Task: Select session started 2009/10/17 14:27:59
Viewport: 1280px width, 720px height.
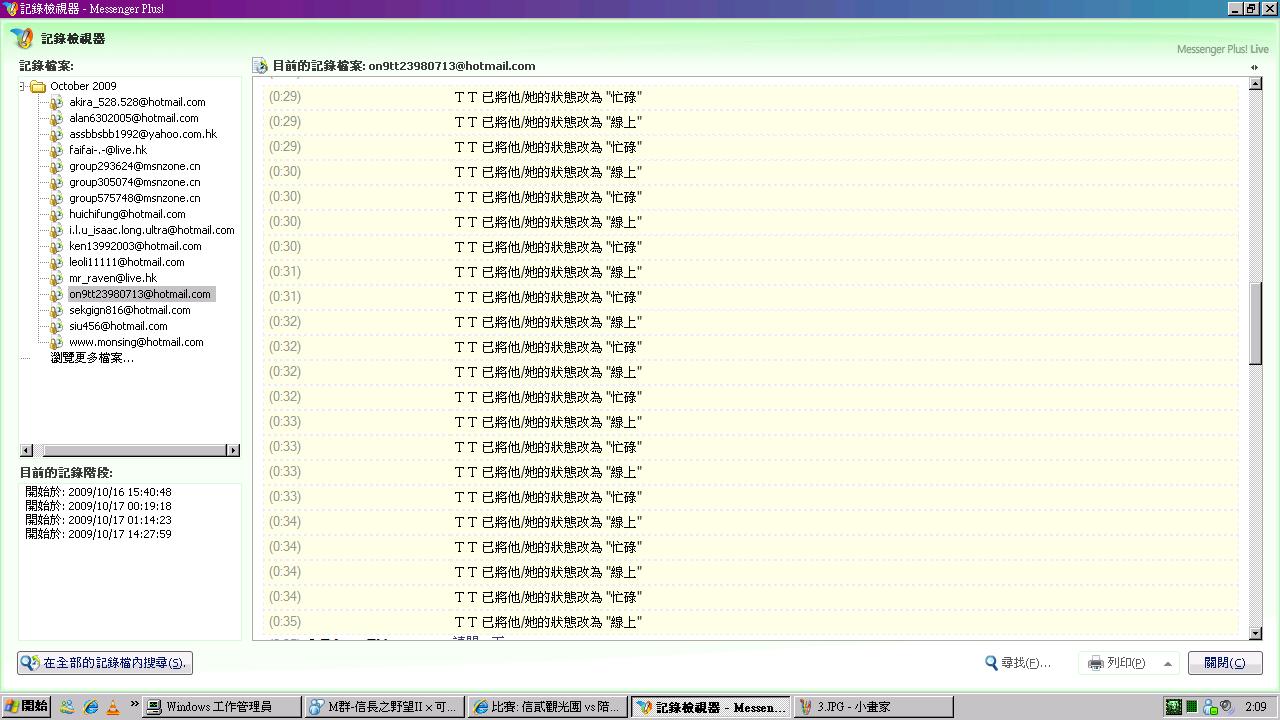Action: [98, 534]
